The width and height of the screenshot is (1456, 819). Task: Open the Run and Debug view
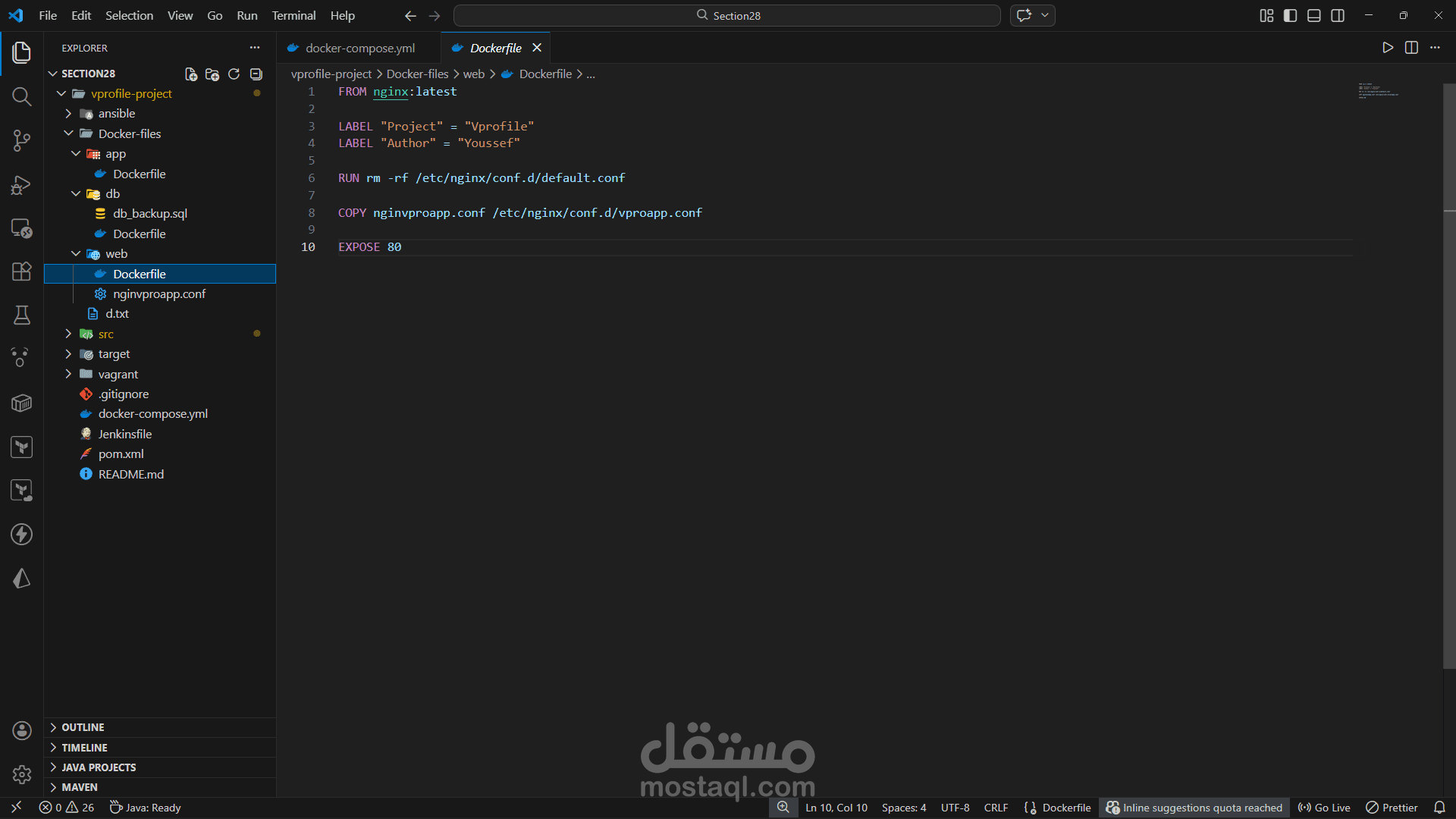21,184
